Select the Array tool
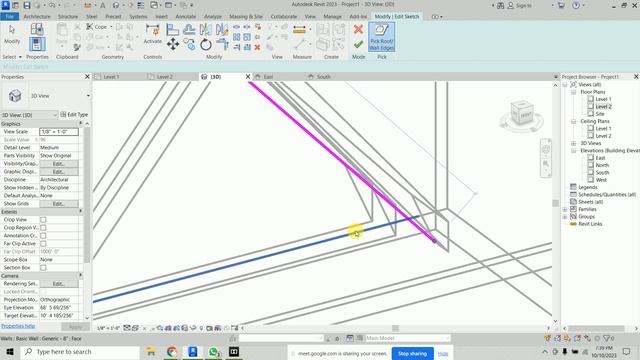 [237, 37]
